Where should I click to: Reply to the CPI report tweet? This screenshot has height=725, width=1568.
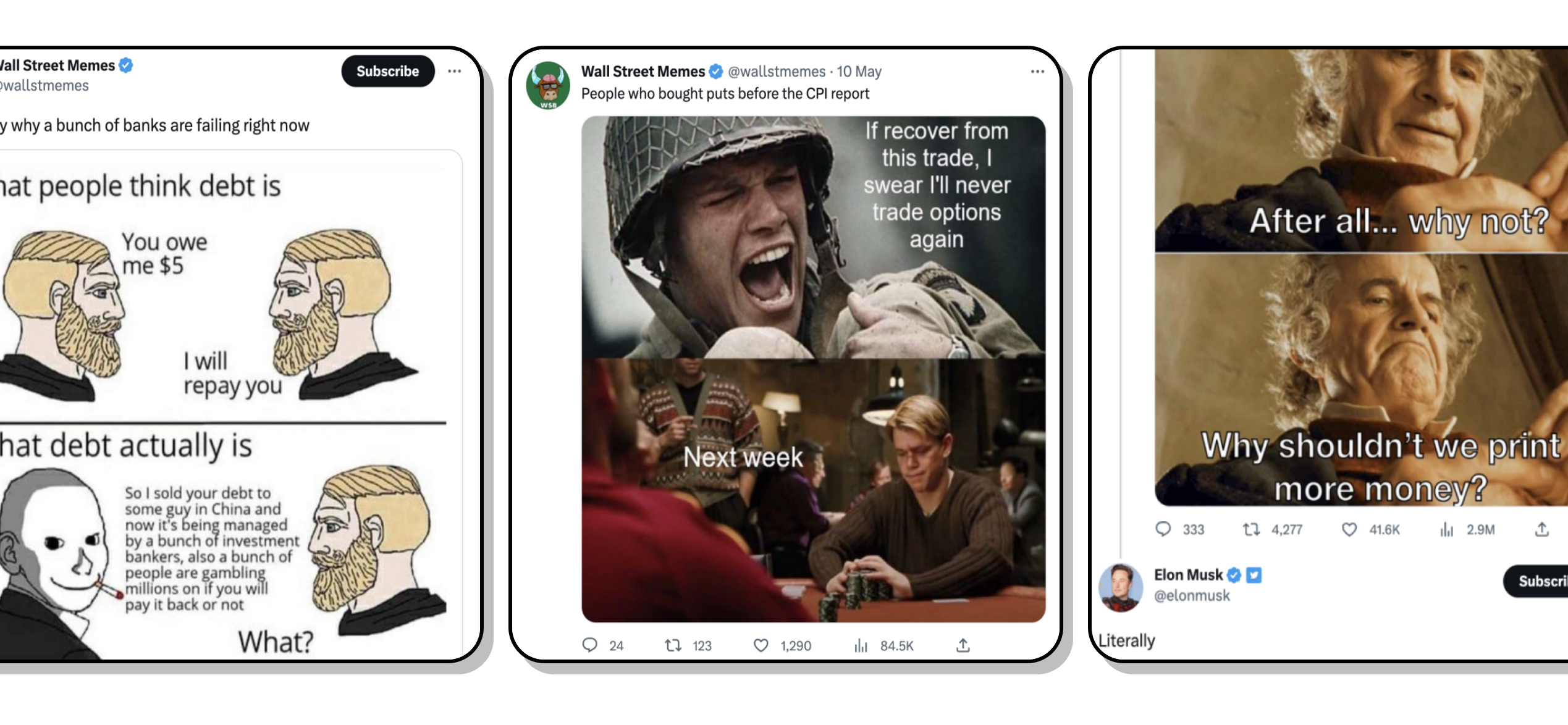click(590, 645)
